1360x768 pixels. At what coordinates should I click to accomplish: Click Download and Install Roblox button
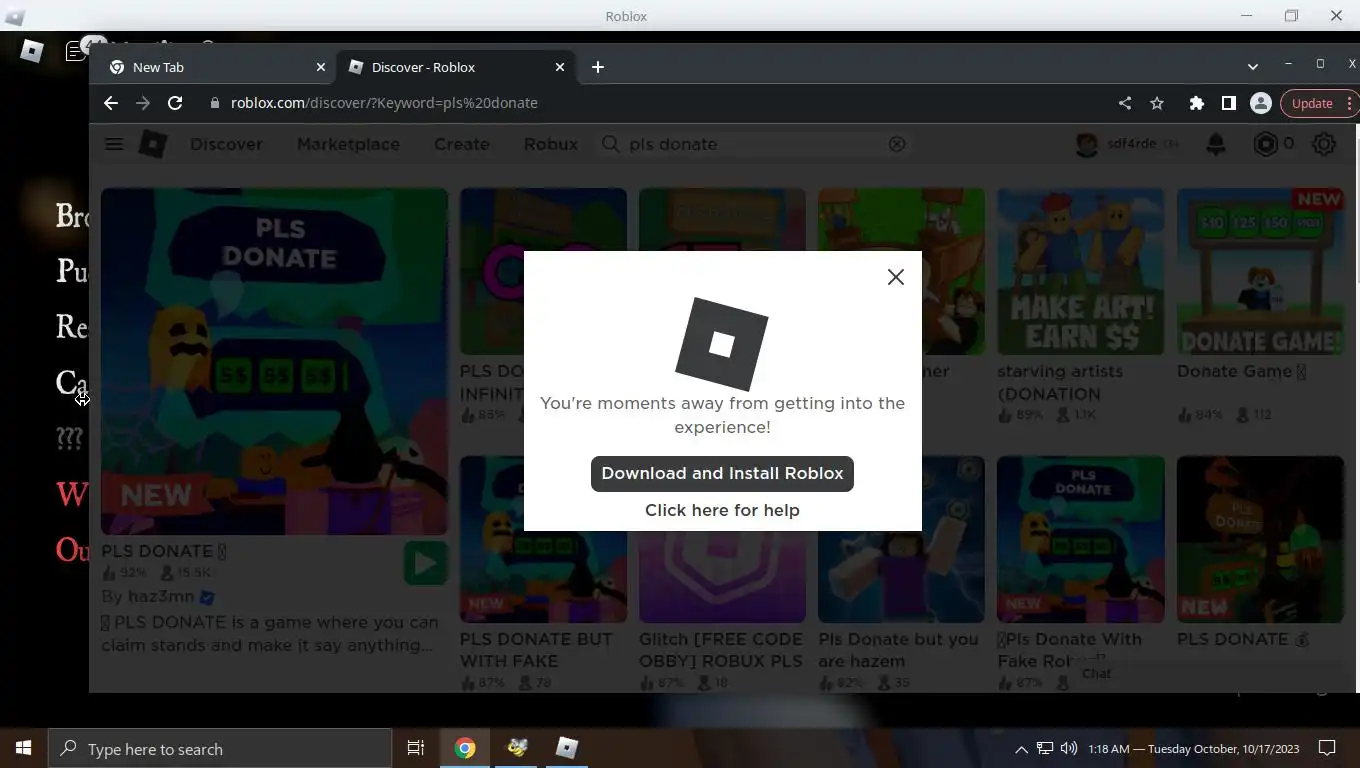(x=722, y=473)
